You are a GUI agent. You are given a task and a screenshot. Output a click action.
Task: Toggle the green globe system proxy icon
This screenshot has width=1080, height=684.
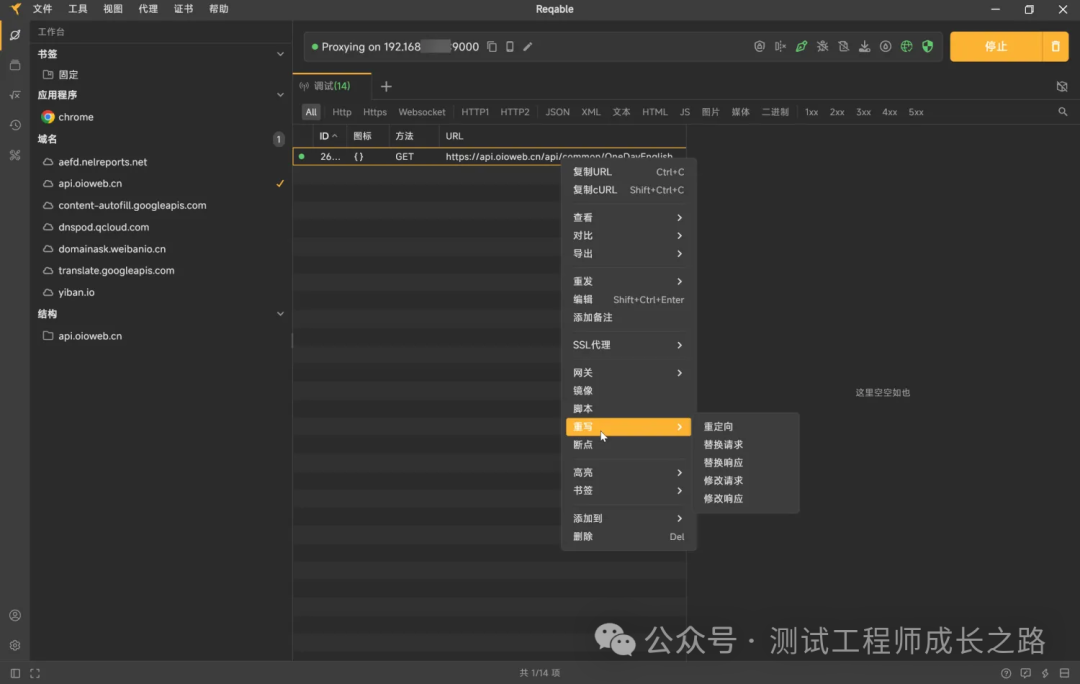pos(906,47)
